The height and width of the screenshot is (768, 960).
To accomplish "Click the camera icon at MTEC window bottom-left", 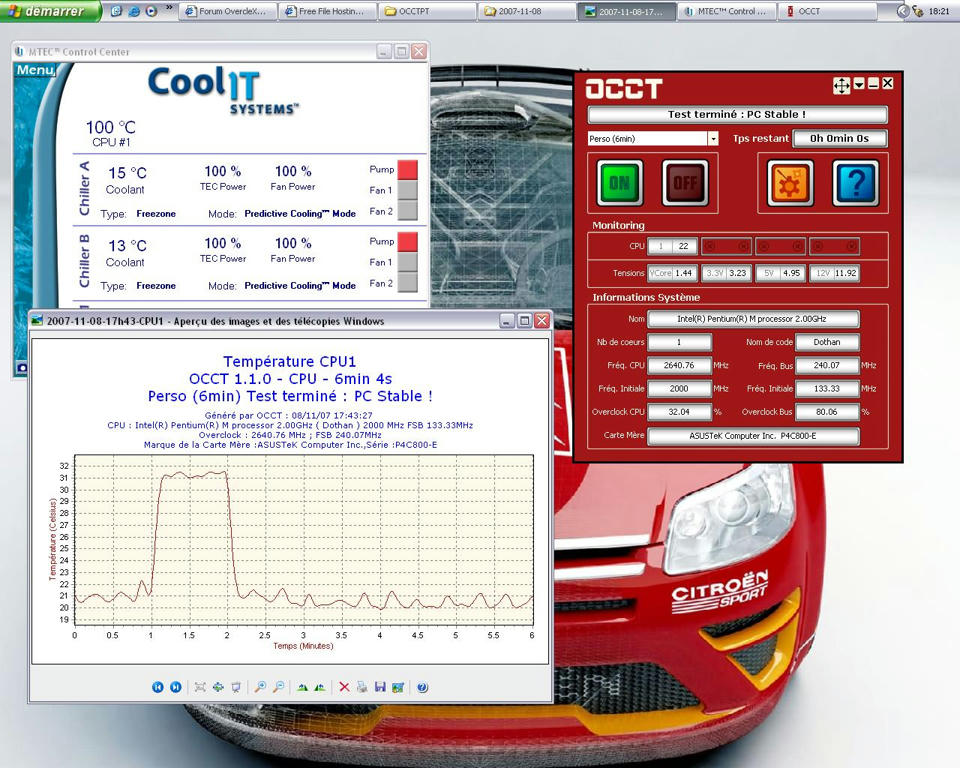I will tap(22, 367).
